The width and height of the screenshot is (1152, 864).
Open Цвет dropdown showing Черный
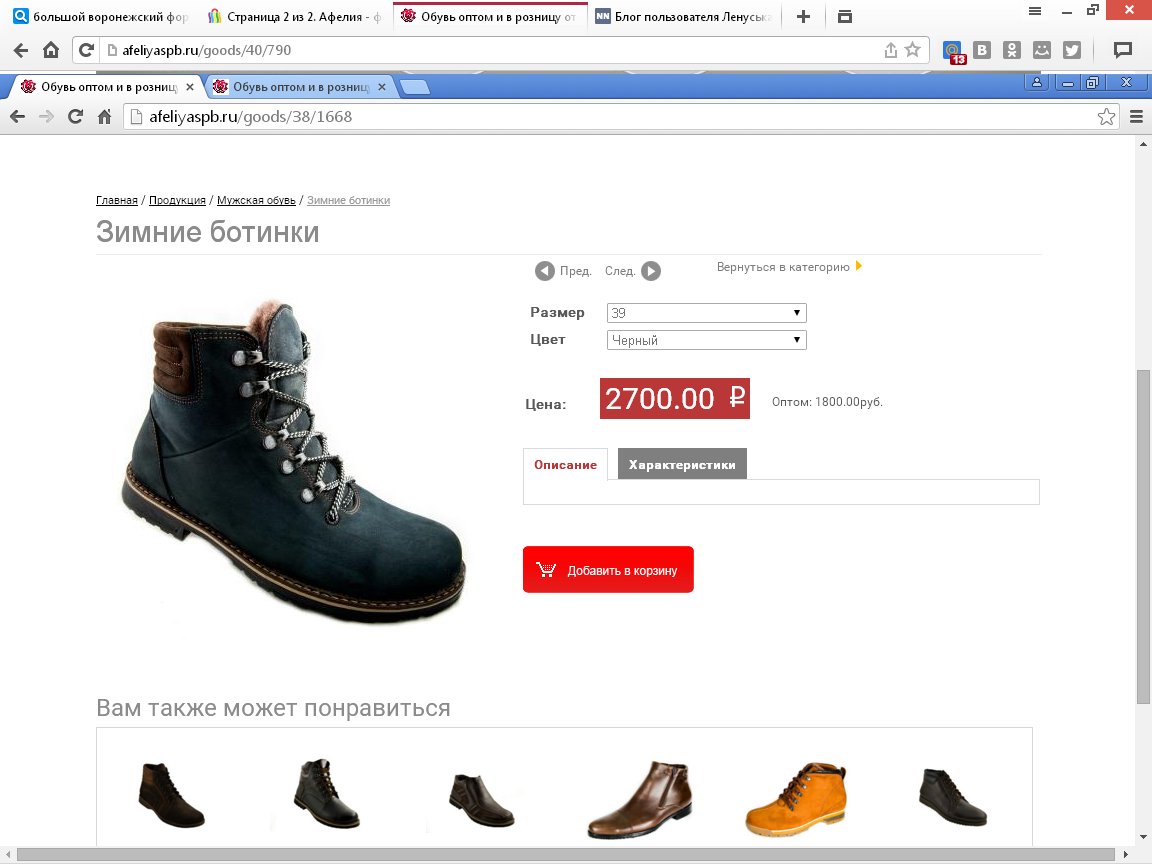707,340
